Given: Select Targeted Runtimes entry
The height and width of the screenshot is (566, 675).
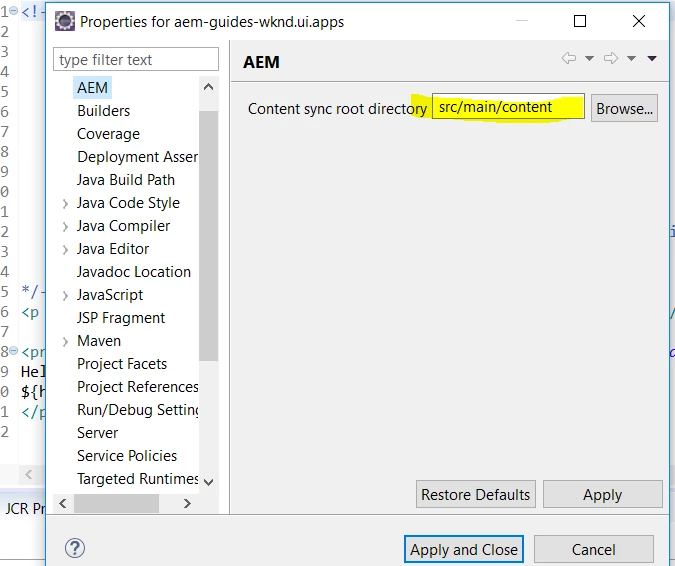Looking at the screenshot, I should [x=138, y=479].
